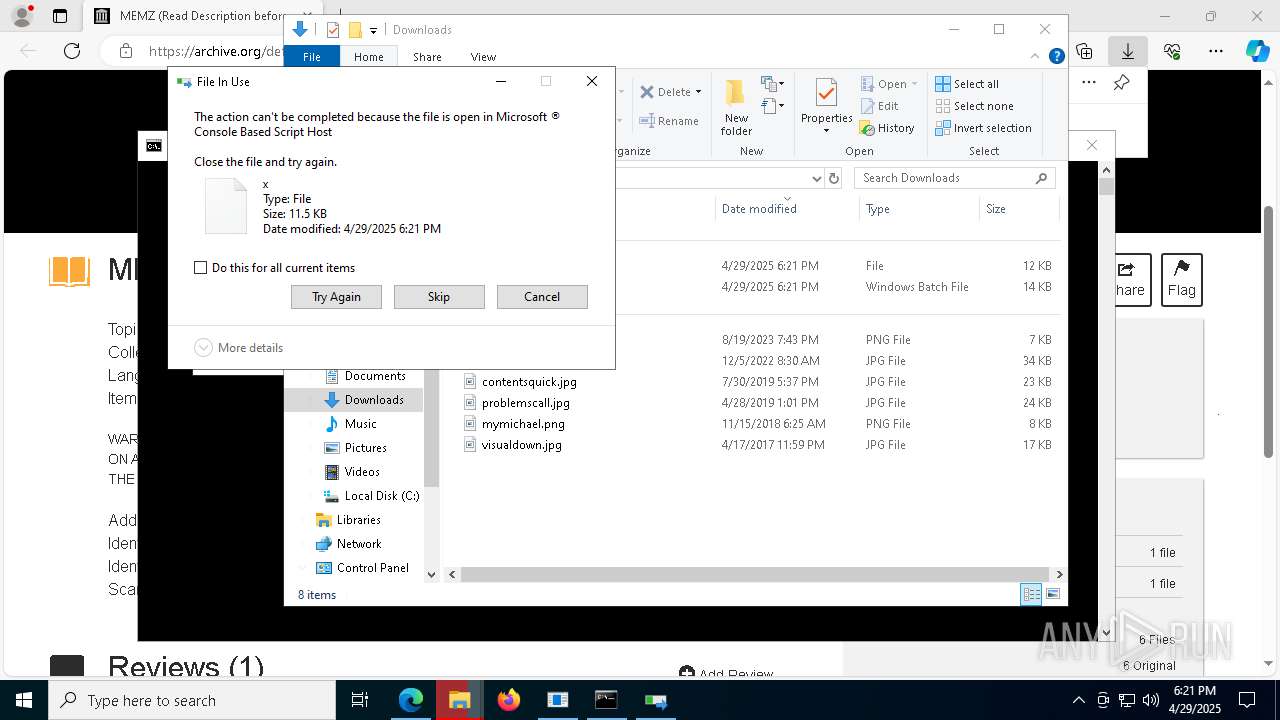Open Documents in the navigation pane
This screenshot has height=720, width=1280.
(x=374, y=376)
